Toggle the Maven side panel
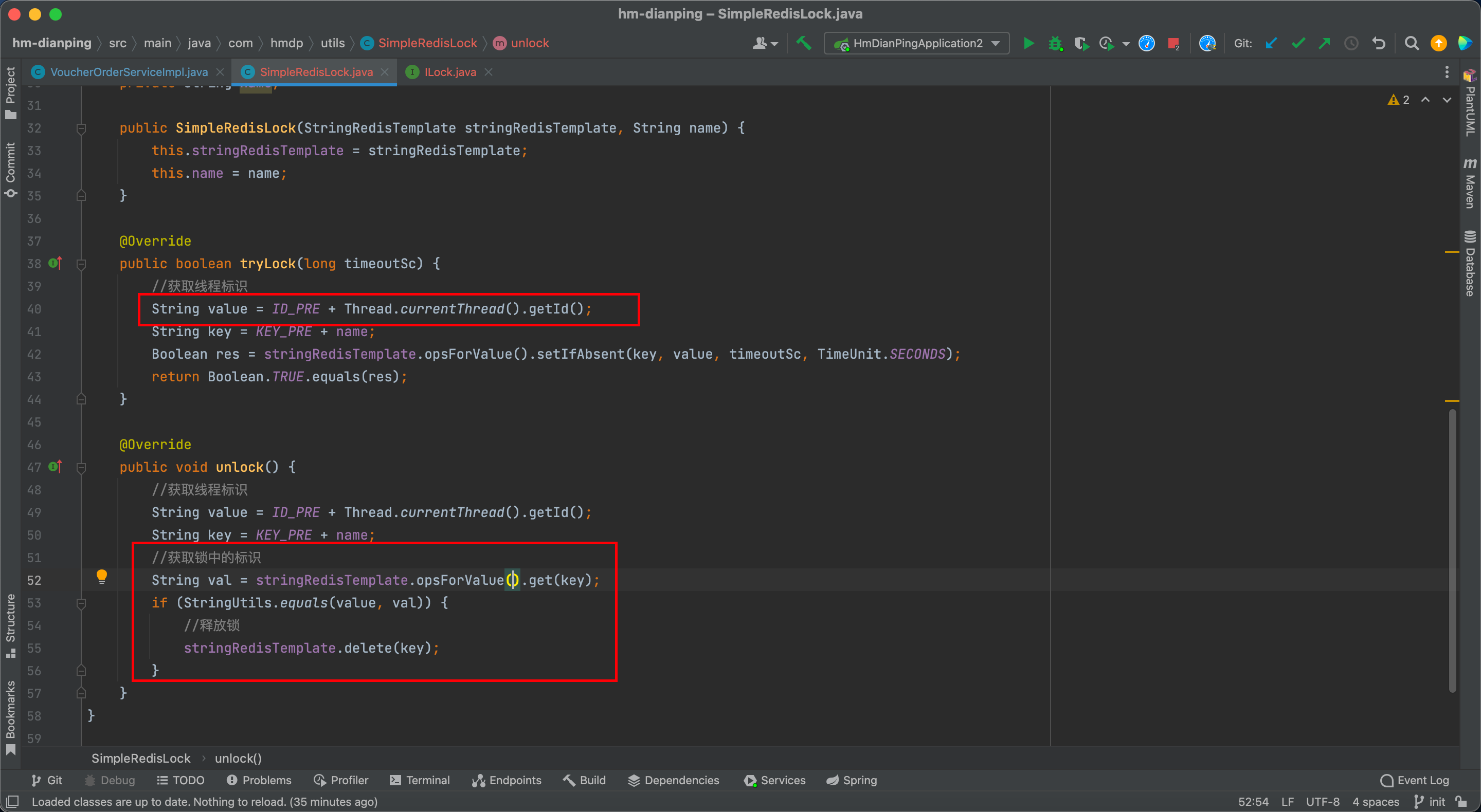1481x812 pixels. [1470, 183]
